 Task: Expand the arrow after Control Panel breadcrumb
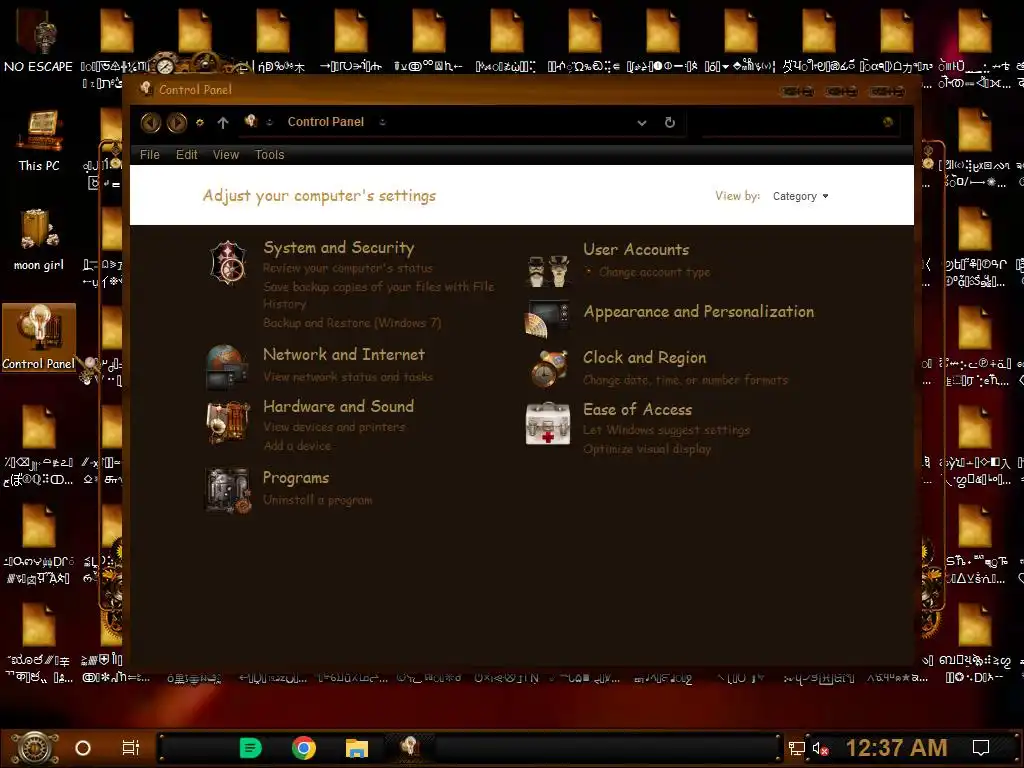pos(383,122)
